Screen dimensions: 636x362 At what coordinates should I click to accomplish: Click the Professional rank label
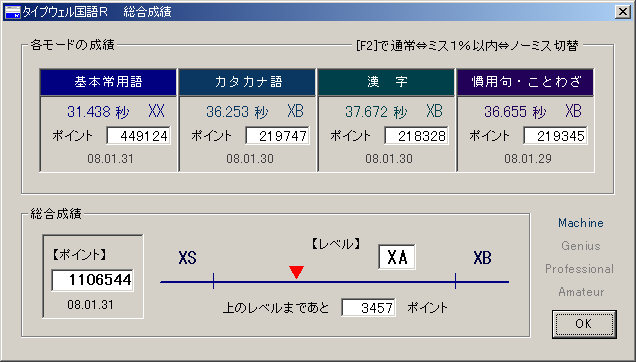point(579,269)
